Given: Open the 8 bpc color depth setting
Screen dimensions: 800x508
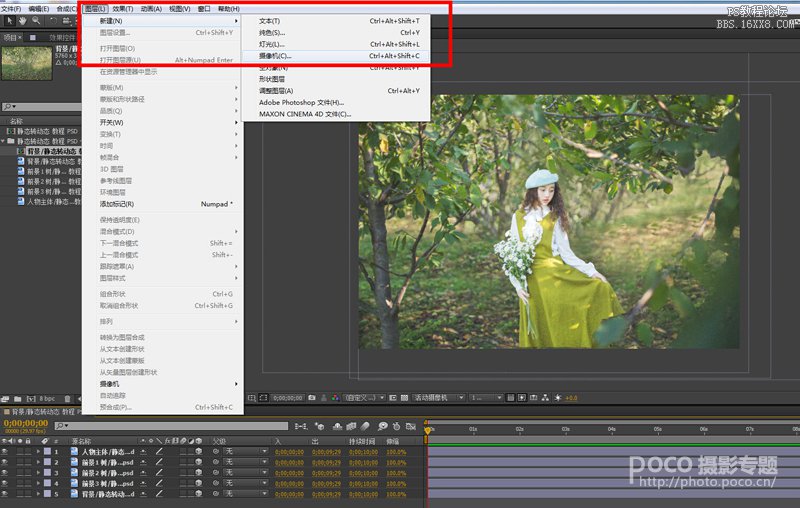Looking at the screenshot, I should click(x=47, y=399).
